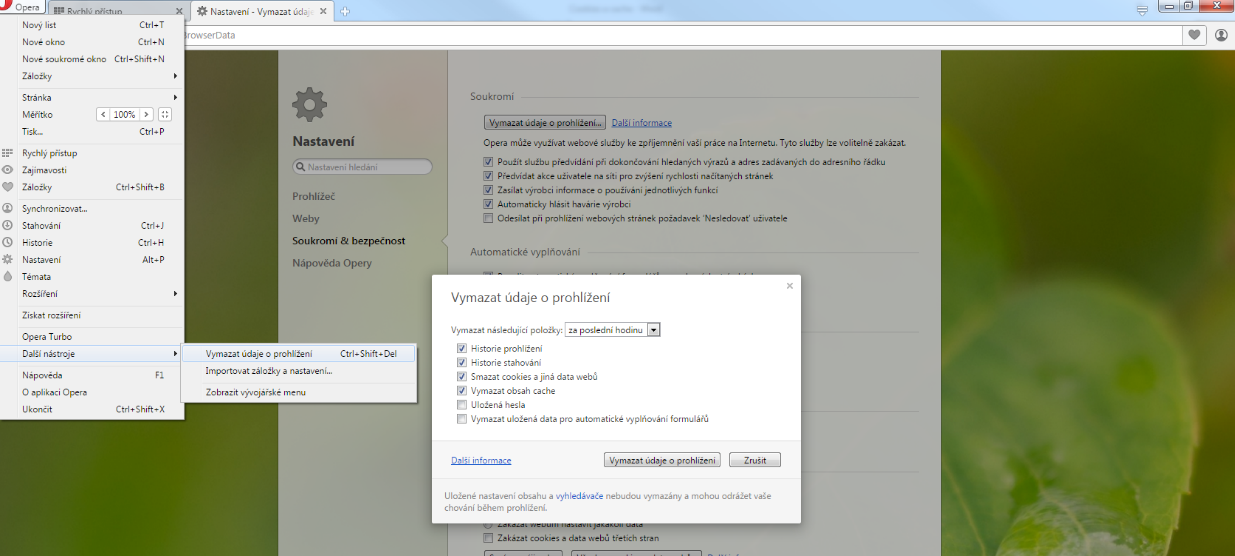This screenshot has height=556, width=1235.
Task: Click the new tab plus icon
Action: 345,12
